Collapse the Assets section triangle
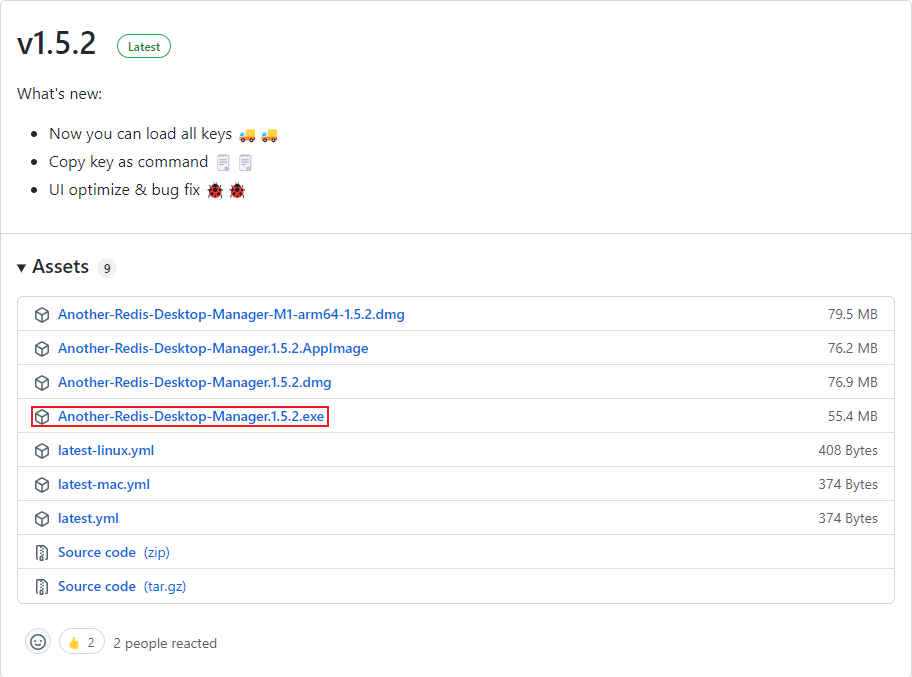912x677 pixels. tap(22, 268)
